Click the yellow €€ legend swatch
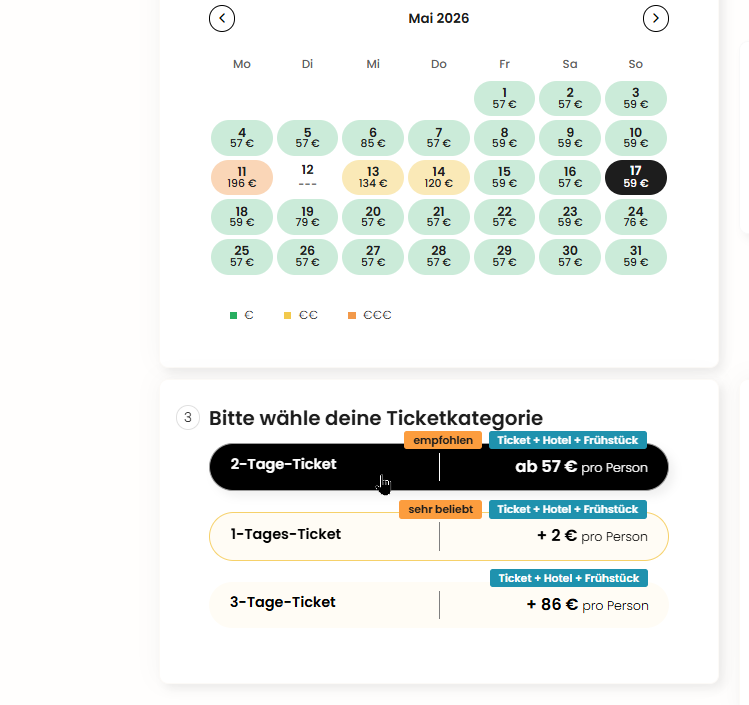The width and height of the screenshot is (749, 705). coord(288,315)
